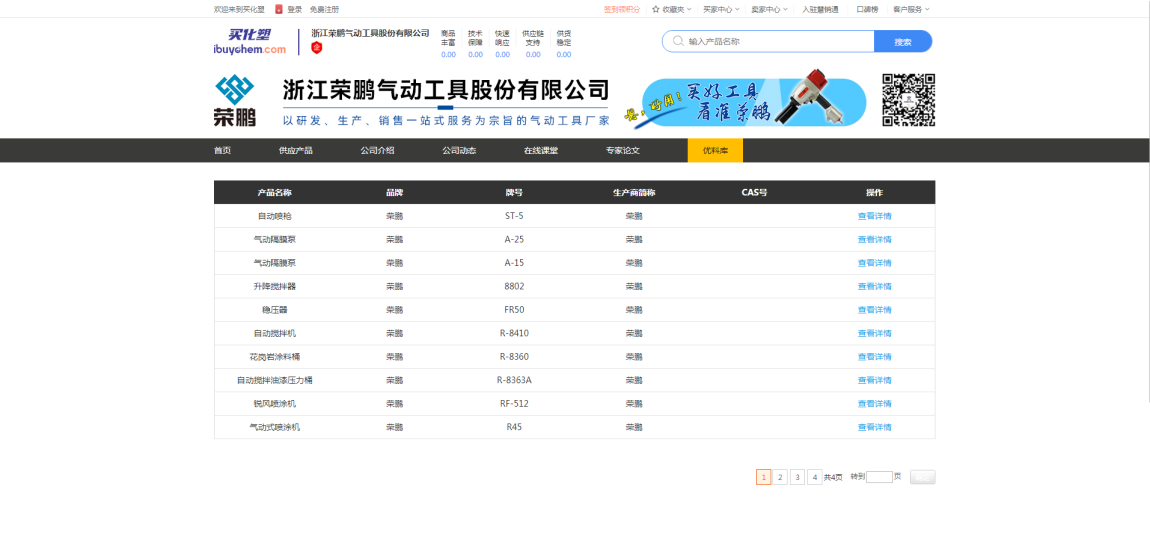Go to pagination page 1
This screenshot has width=1150, height=542.
click(x=763, y=477)
